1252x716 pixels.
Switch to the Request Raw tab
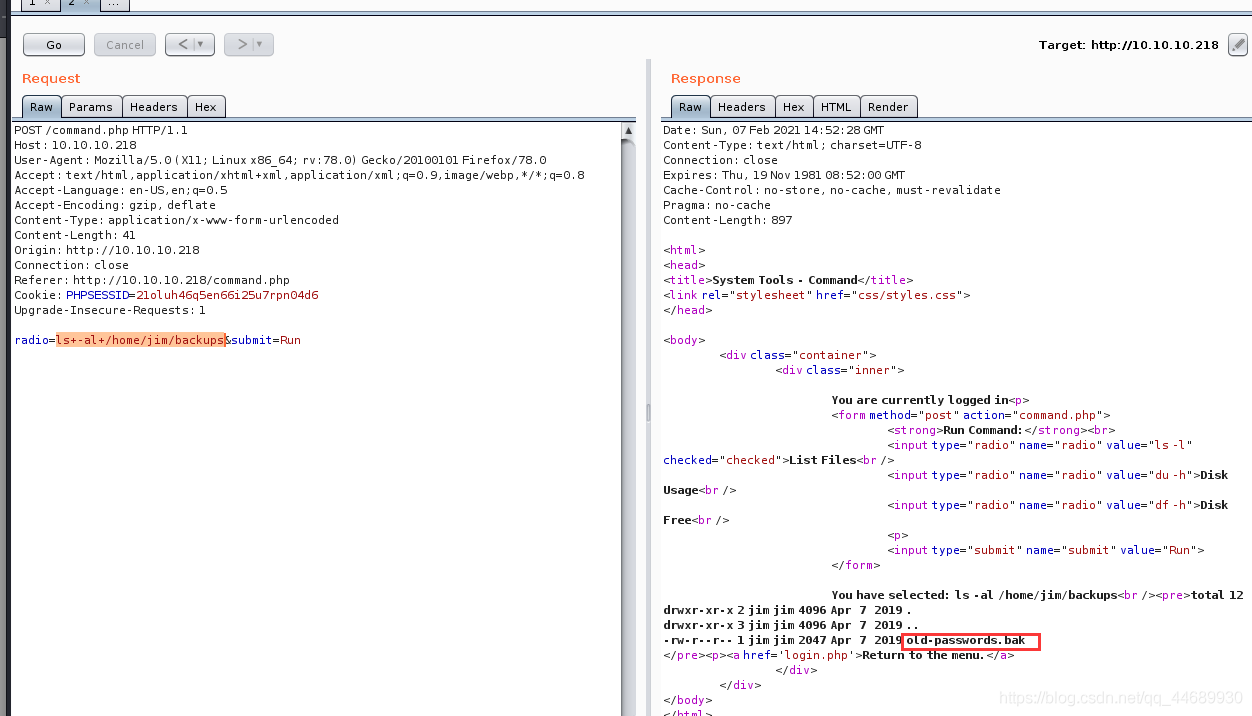[x=42, y=107]
